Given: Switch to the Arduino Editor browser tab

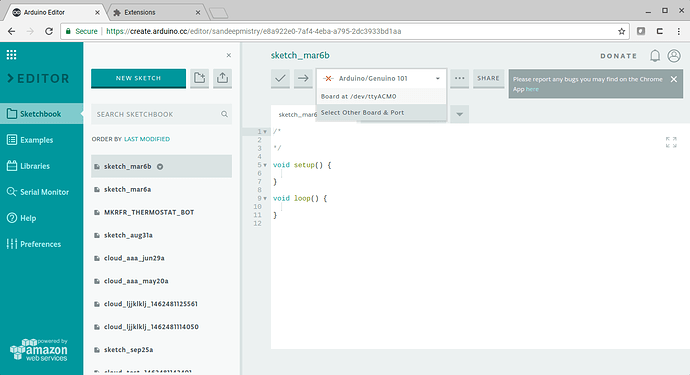Looking at the screenshot, I should 55,12.
